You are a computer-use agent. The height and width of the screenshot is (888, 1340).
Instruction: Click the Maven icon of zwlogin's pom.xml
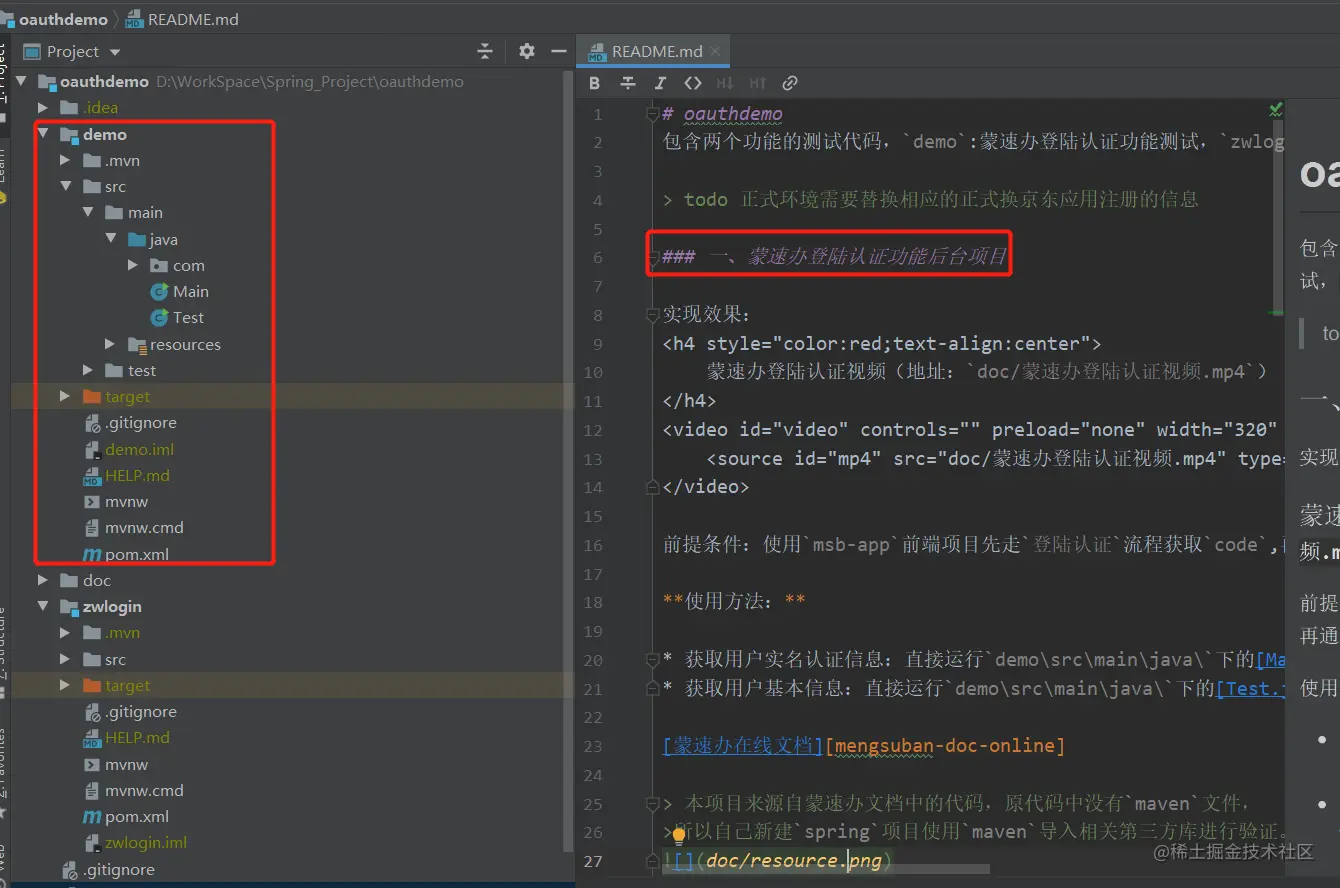coord(92,817)
